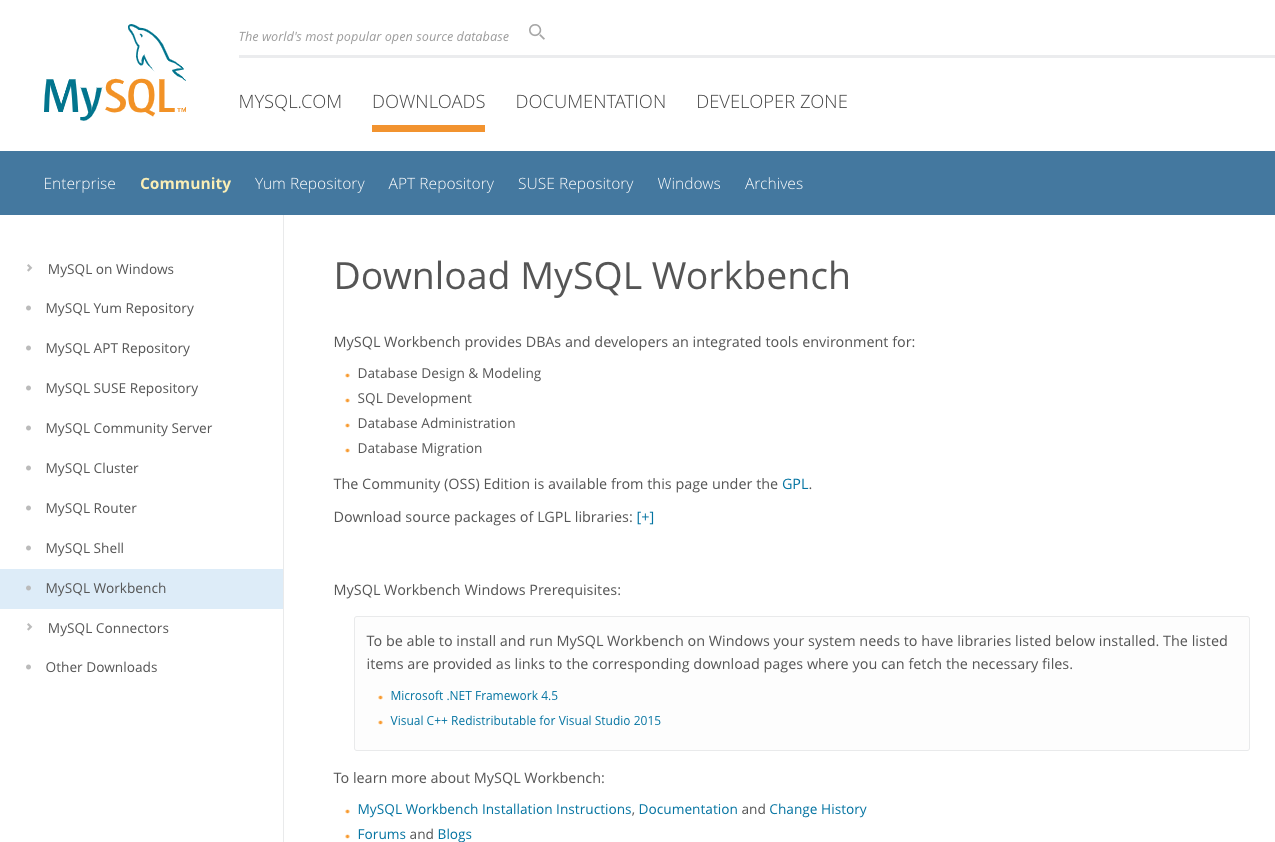Open the Yum Repository tab
Image resolution: width=1275 pixels, height=842 pixels.
(310, 183)
